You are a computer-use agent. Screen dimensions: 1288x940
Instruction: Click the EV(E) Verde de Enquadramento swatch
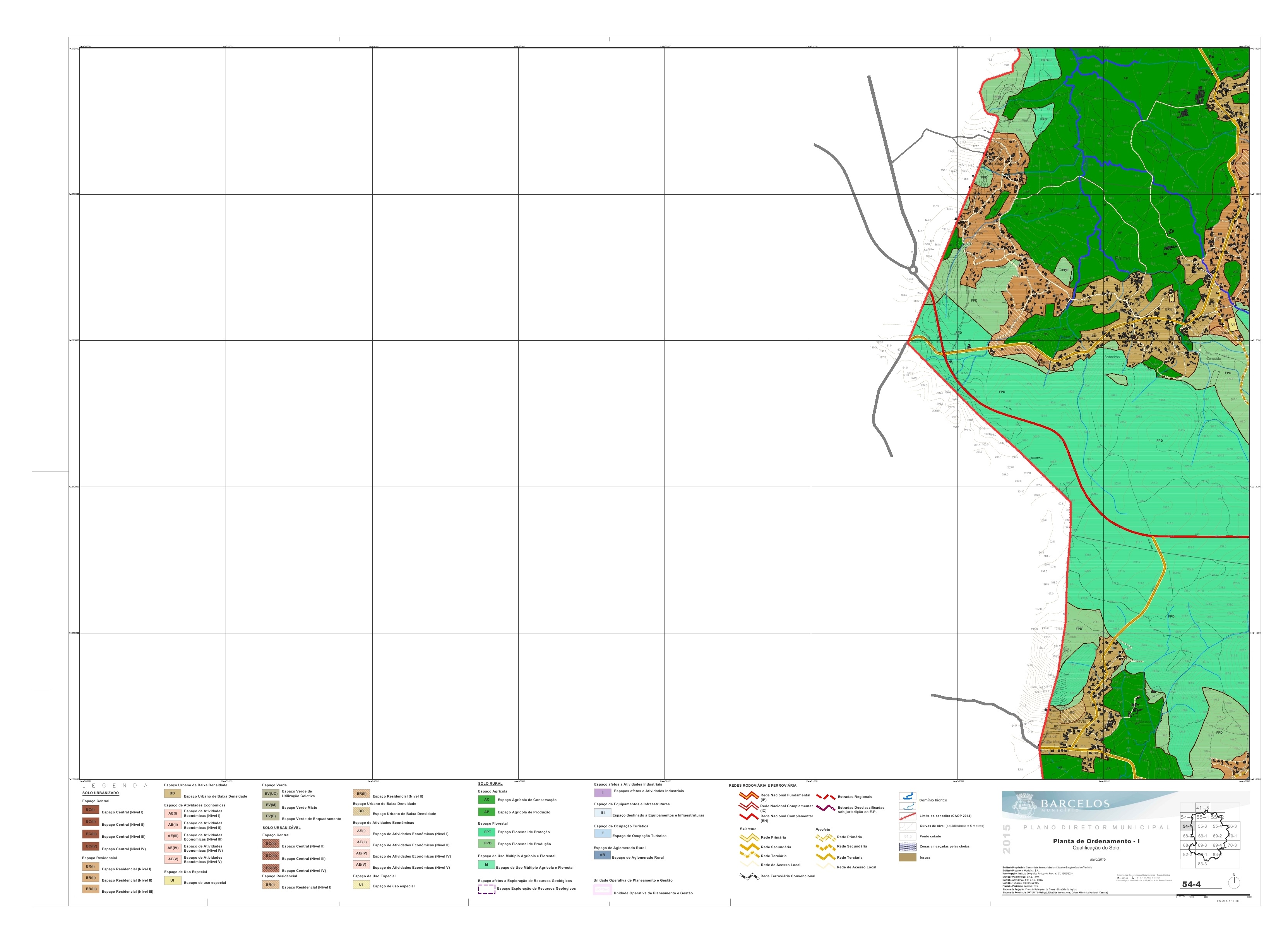pos(271,816)
